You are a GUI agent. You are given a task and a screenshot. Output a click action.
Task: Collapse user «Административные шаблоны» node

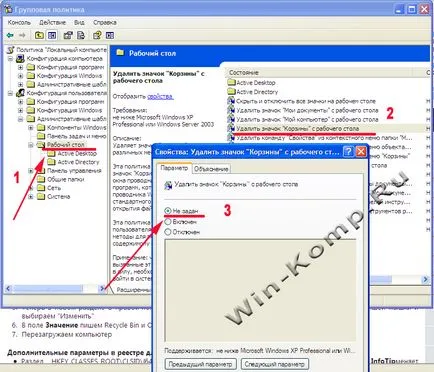pos(21,119)
